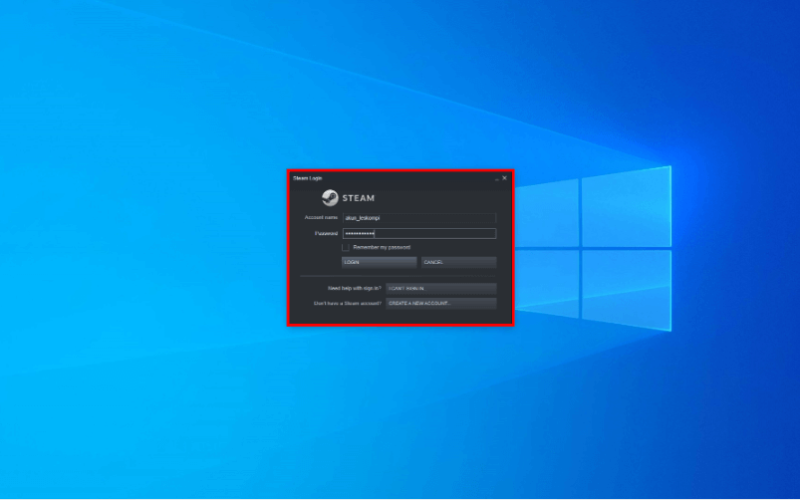Click the 'Need help with sign in?' text
This screenshot has height=500, width=800.
[354, 288]
